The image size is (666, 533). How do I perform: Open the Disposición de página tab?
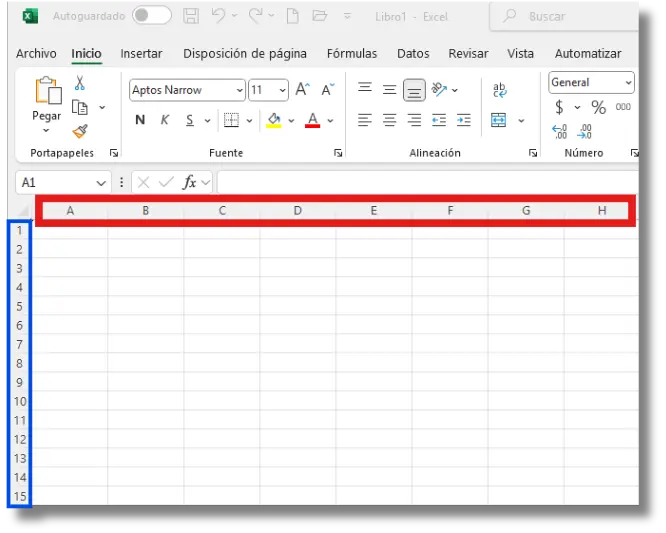245,54
